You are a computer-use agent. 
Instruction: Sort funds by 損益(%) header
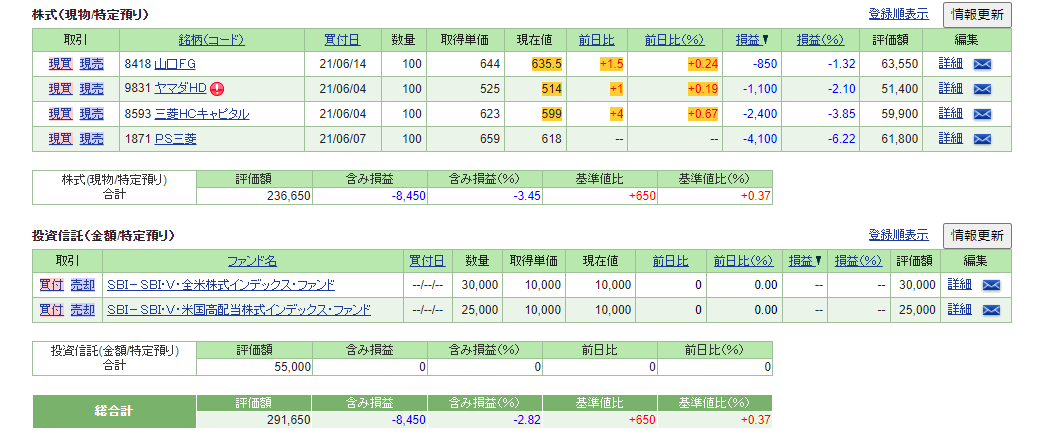[x=858, y=261]
